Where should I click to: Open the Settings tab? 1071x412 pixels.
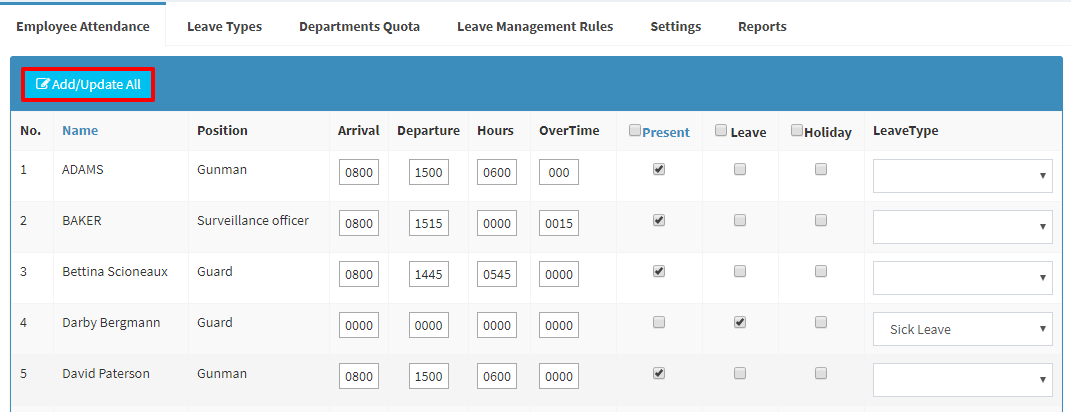(x=676, y=27)
